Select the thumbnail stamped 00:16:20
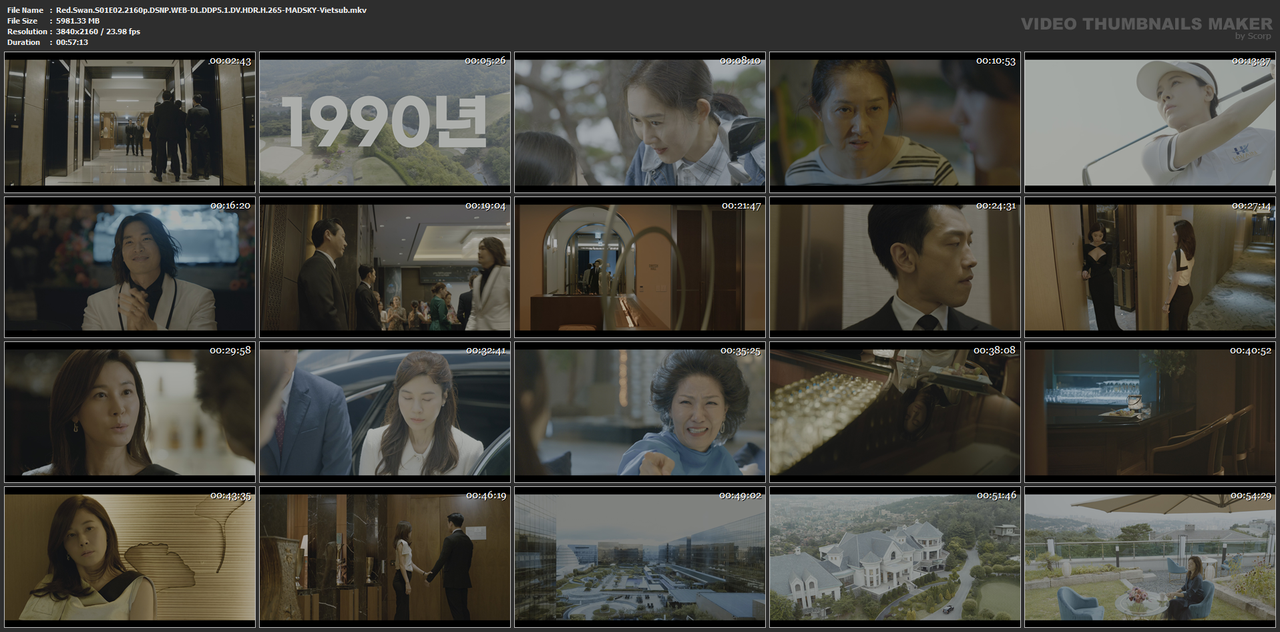1280x632 pixels. point(130,267)
